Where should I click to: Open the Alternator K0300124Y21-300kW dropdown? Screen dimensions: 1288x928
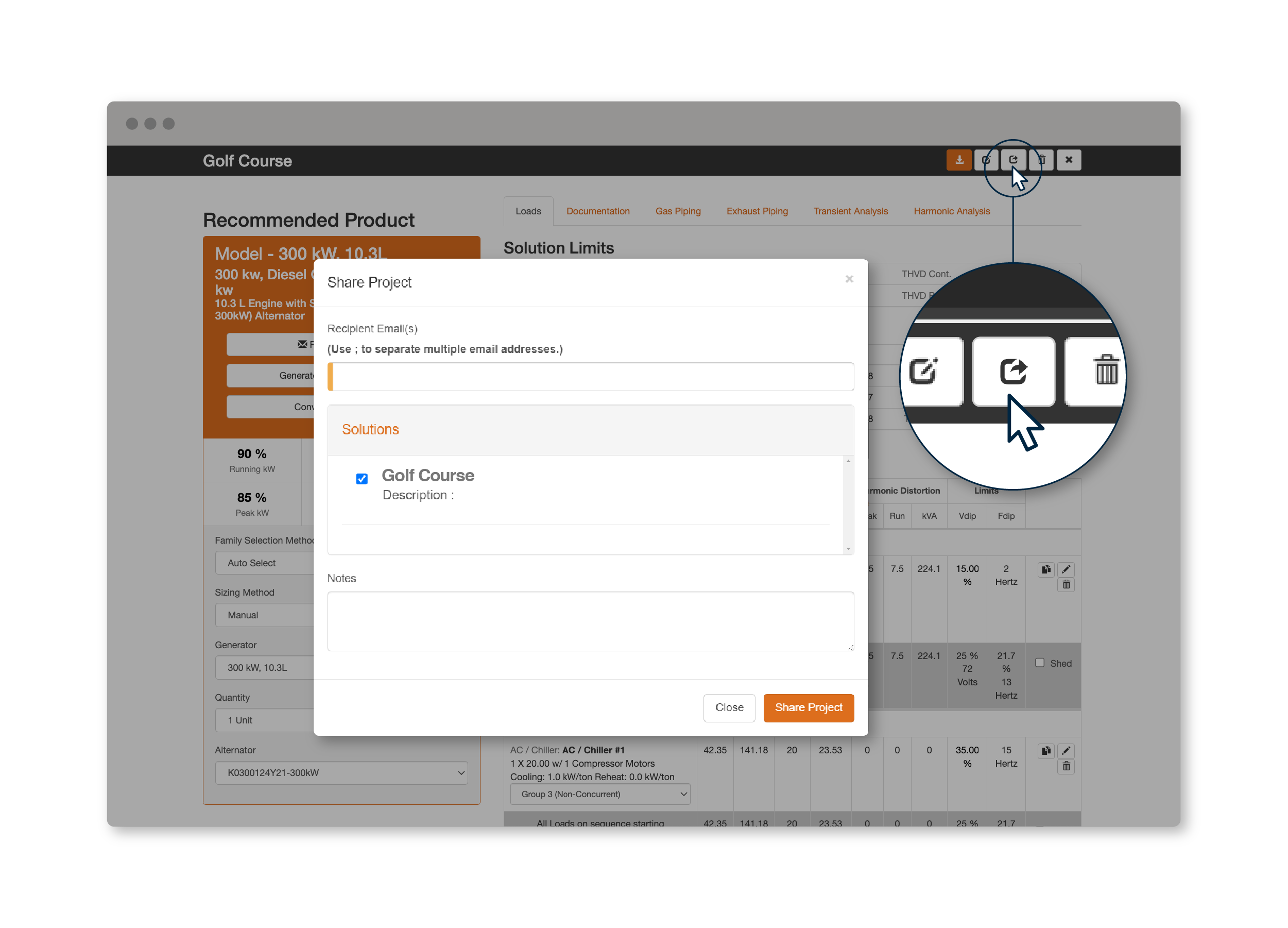tap(341, 773)
